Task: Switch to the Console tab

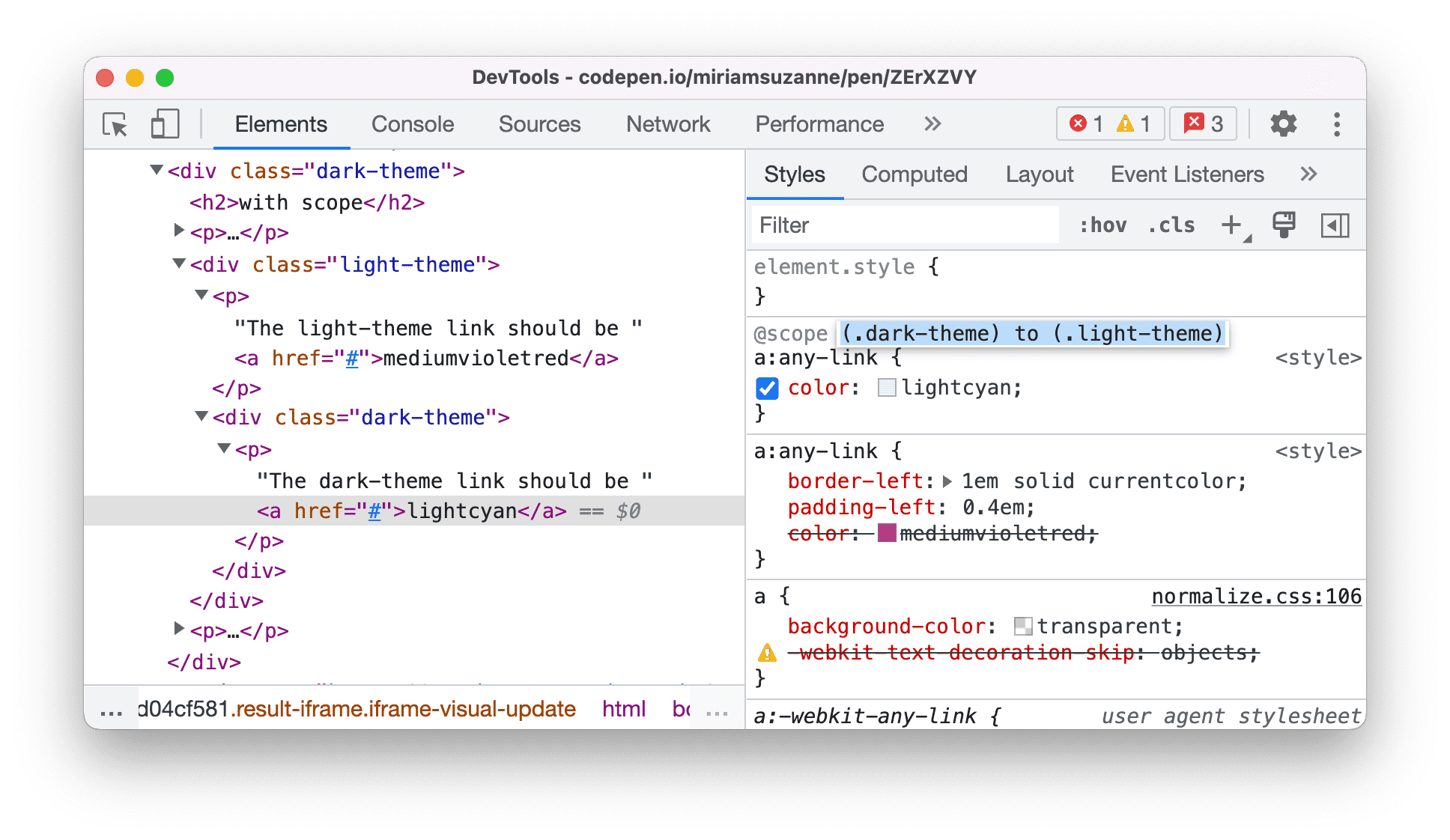Action: [x=411, y=124]
